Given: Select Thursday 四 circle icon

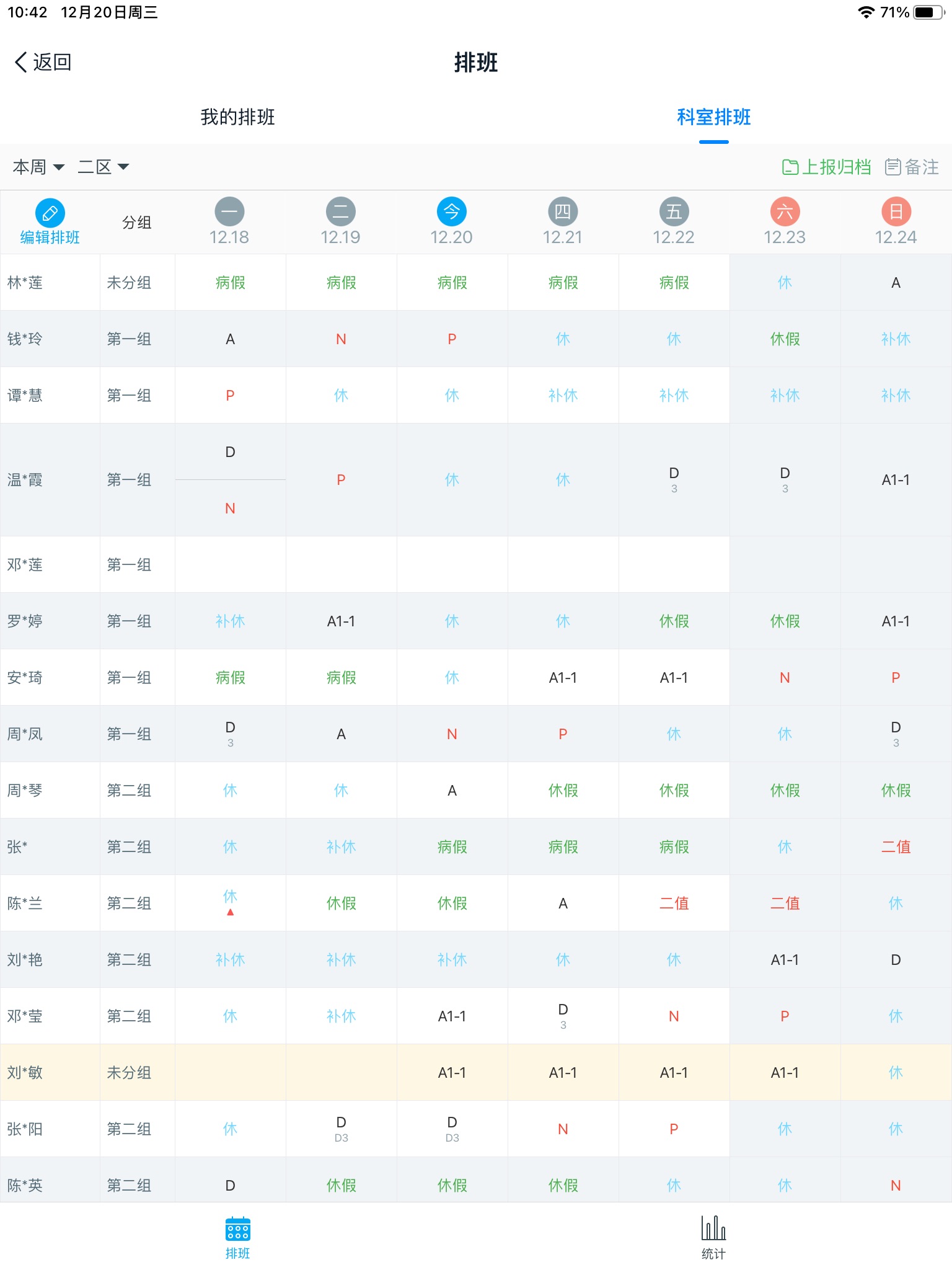Looking at the screenshot, I should click(x=563, y=212).
